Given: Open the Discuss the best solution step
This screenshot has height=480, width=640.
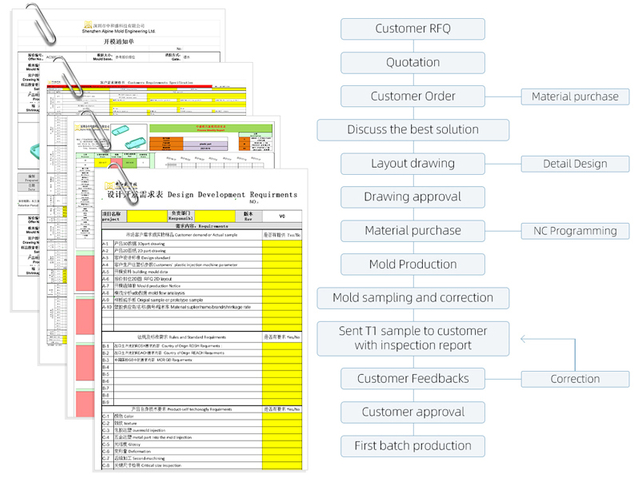Looking at the screenshot, I should click(x=412, y=130).
